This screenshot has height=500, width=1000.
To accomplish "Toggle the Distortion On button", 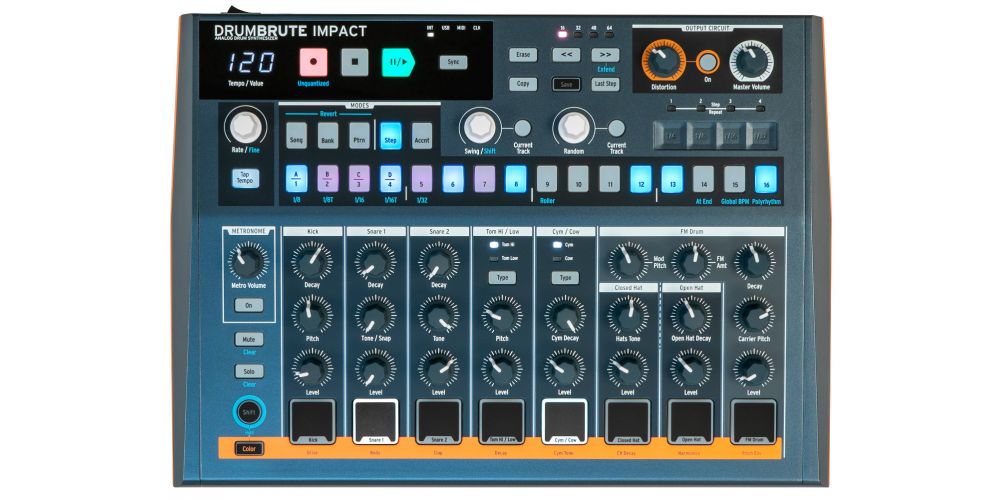I will 707,62.
